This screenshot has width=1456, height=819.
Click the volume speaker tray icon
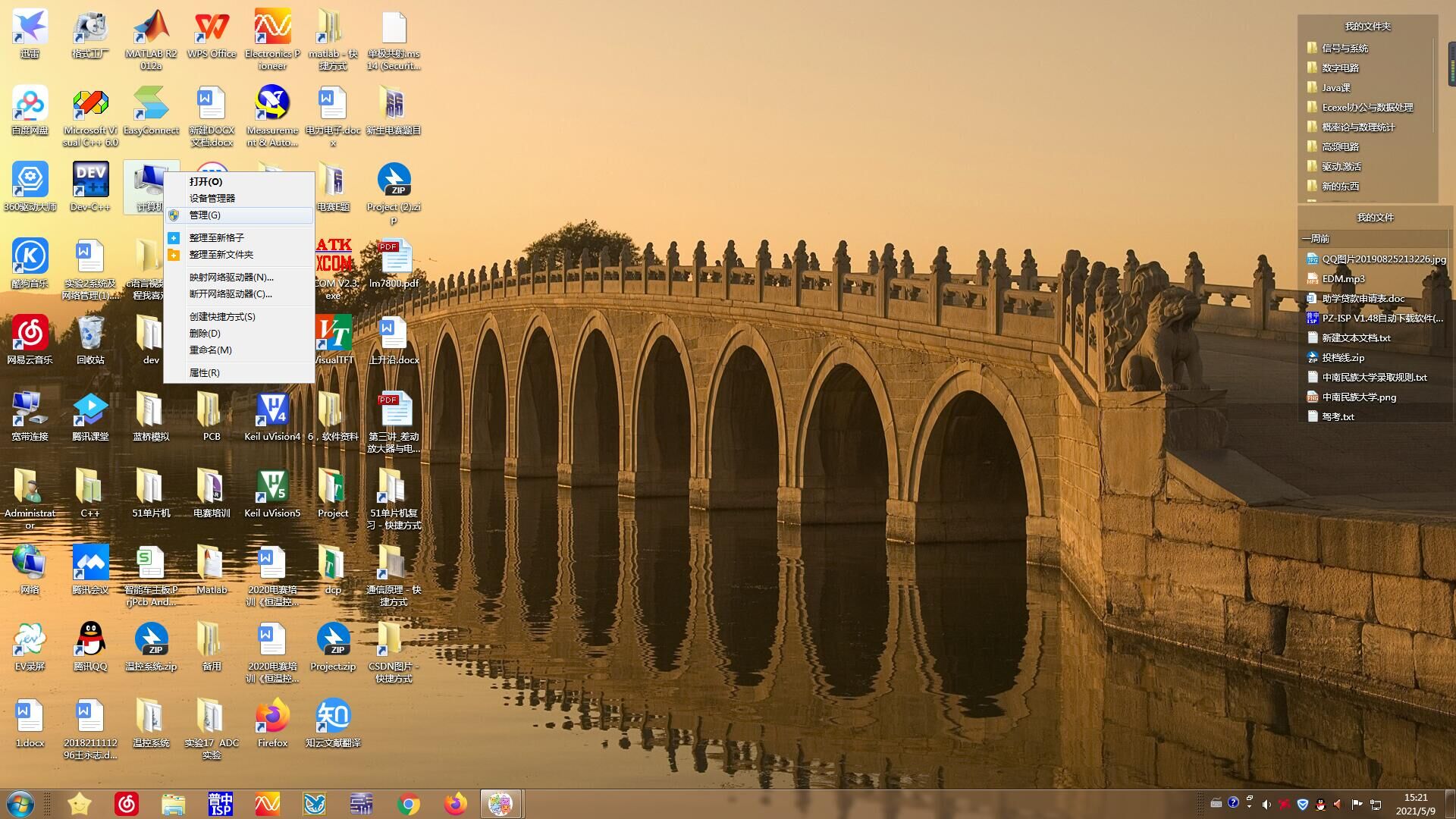(x=1266, y=804)
